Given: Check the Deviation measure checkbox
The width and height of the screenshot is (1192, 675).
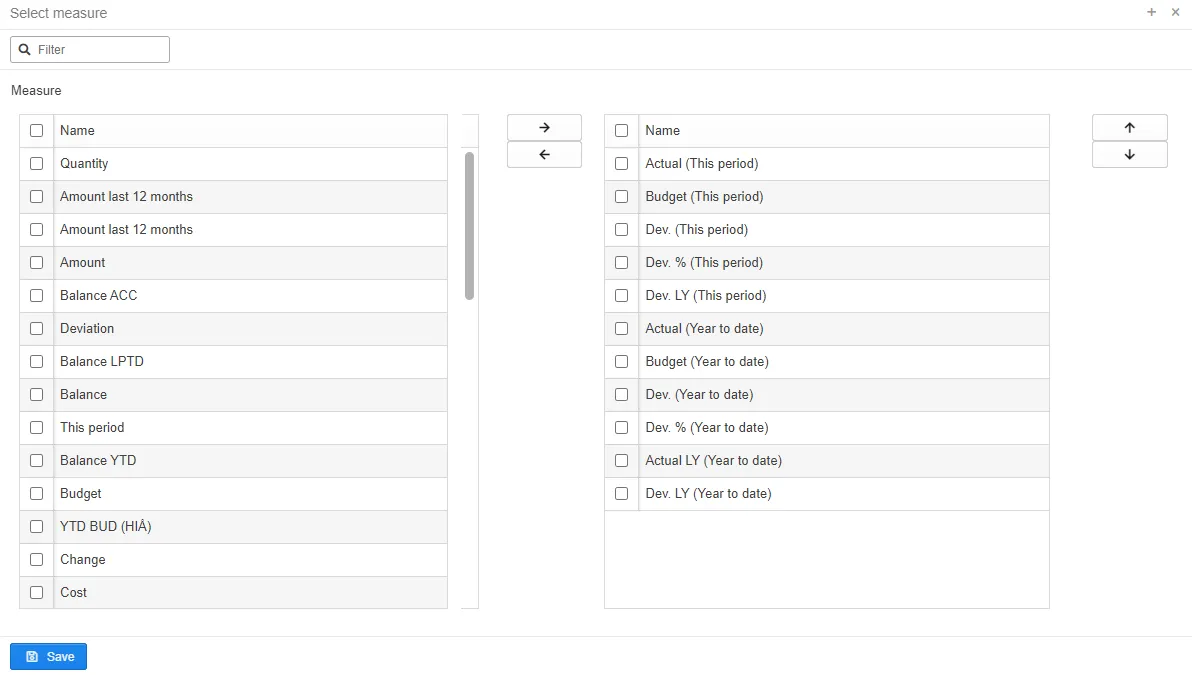Looking at the screenshot, I should pos(37,328).
